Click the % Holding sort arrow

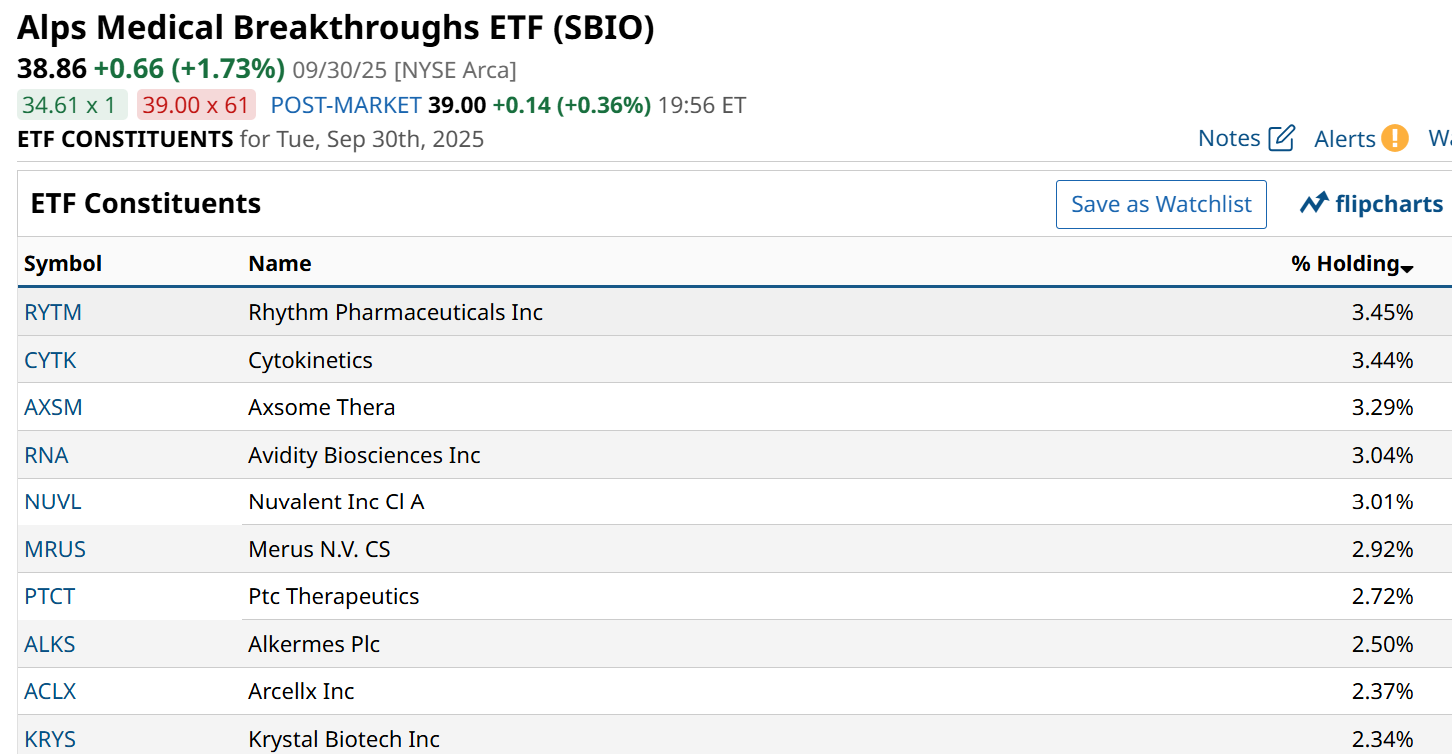point(1407,268)
